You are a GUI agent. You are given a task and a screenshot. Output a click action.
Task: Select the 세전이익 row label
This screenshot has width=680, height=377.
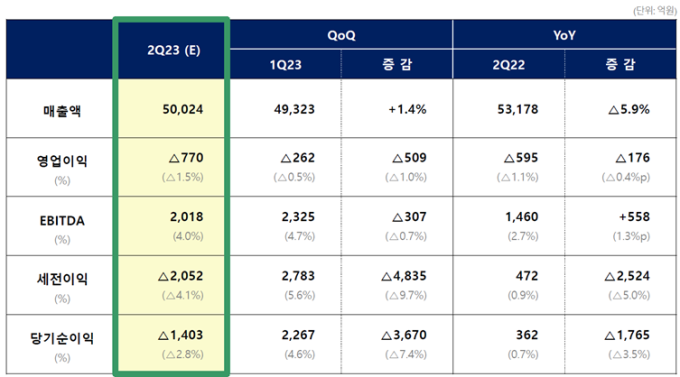pyautogui.click(x=62, y=279)
